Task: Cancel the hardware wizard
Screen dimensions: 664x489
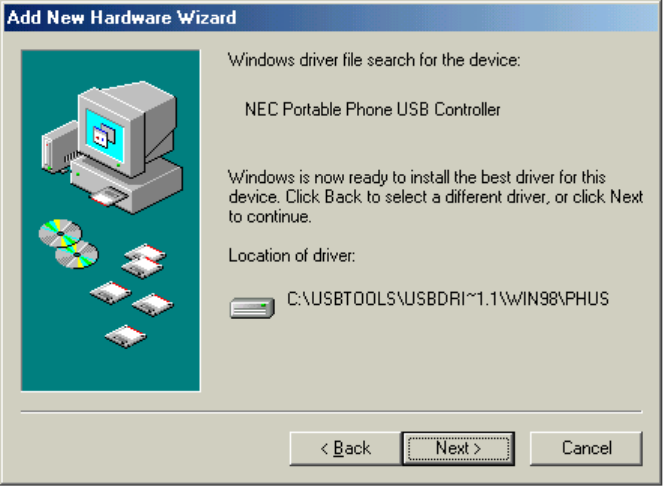Action: (x=586, y=448)
